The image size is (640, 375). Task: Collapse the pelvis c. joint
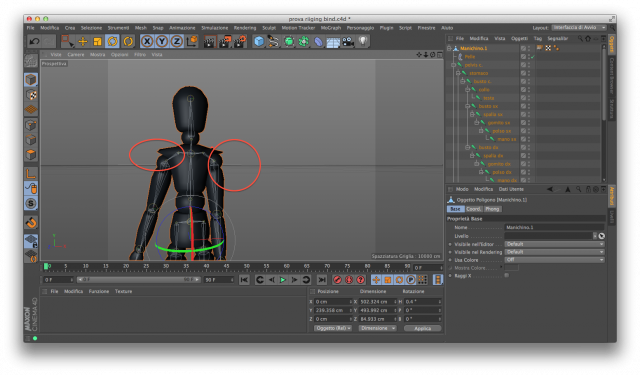click(453, 65)
